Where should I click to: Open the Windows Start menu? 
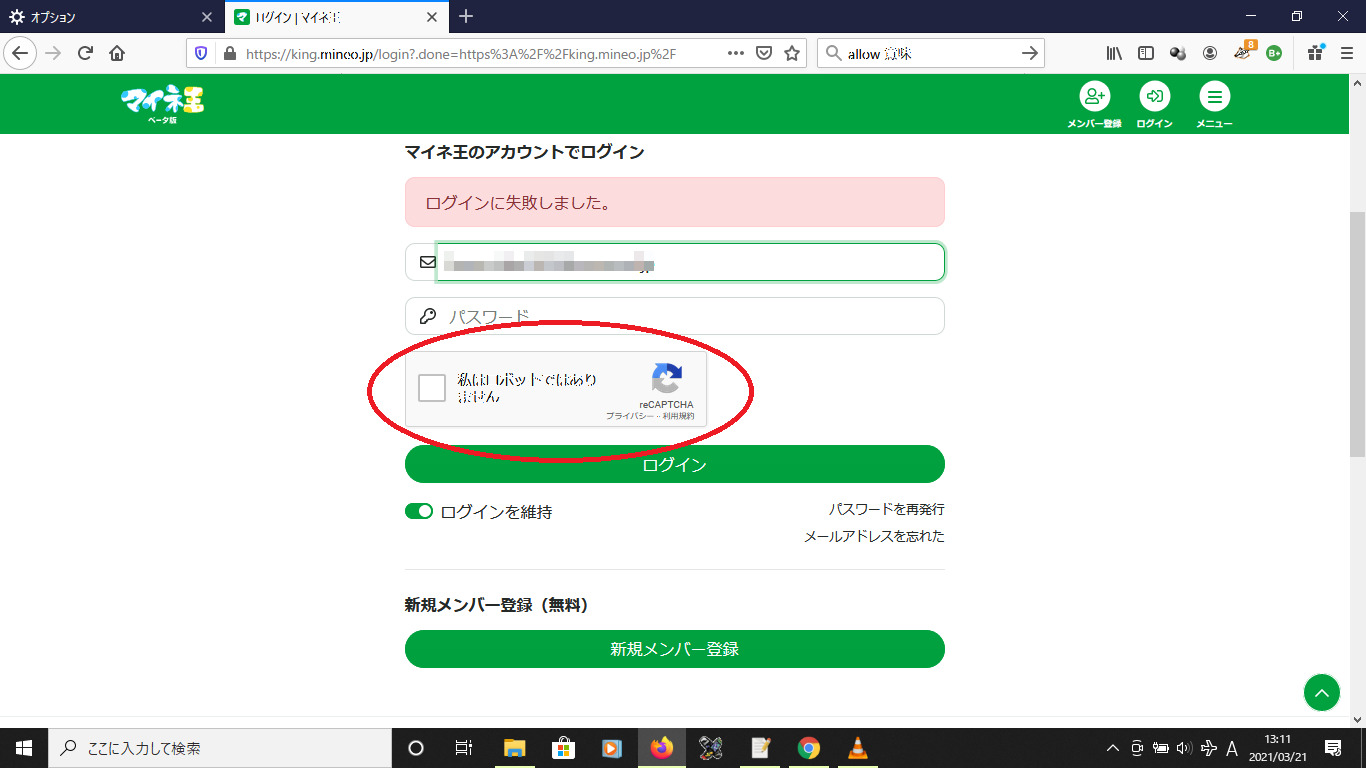[x=24, y=748]
